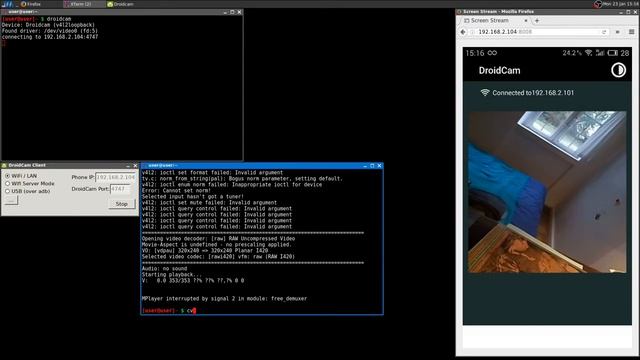Select the USB (over adb) radio option
Image resolution: width=640 pixels, height=360 pixels.
click(x=7, y=191)
